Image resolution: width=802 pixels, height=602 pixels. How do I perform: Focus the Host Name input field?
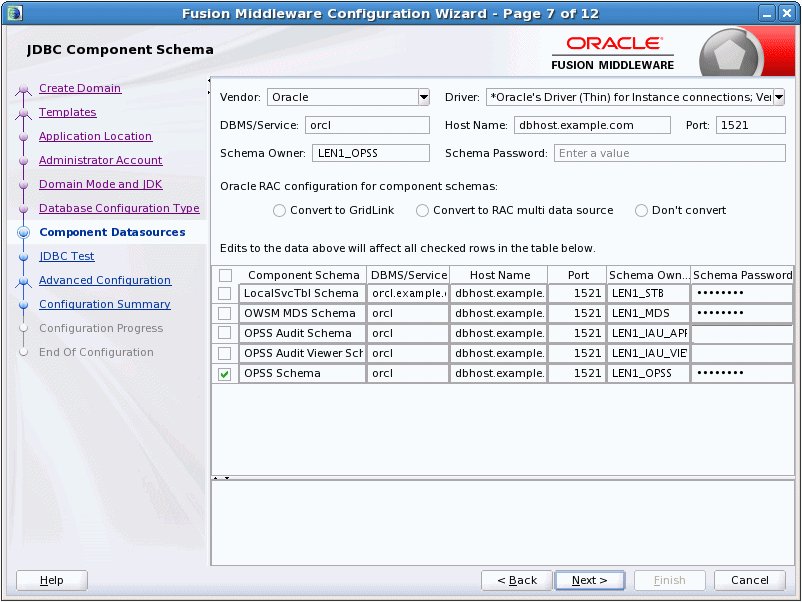coord(592,125)
